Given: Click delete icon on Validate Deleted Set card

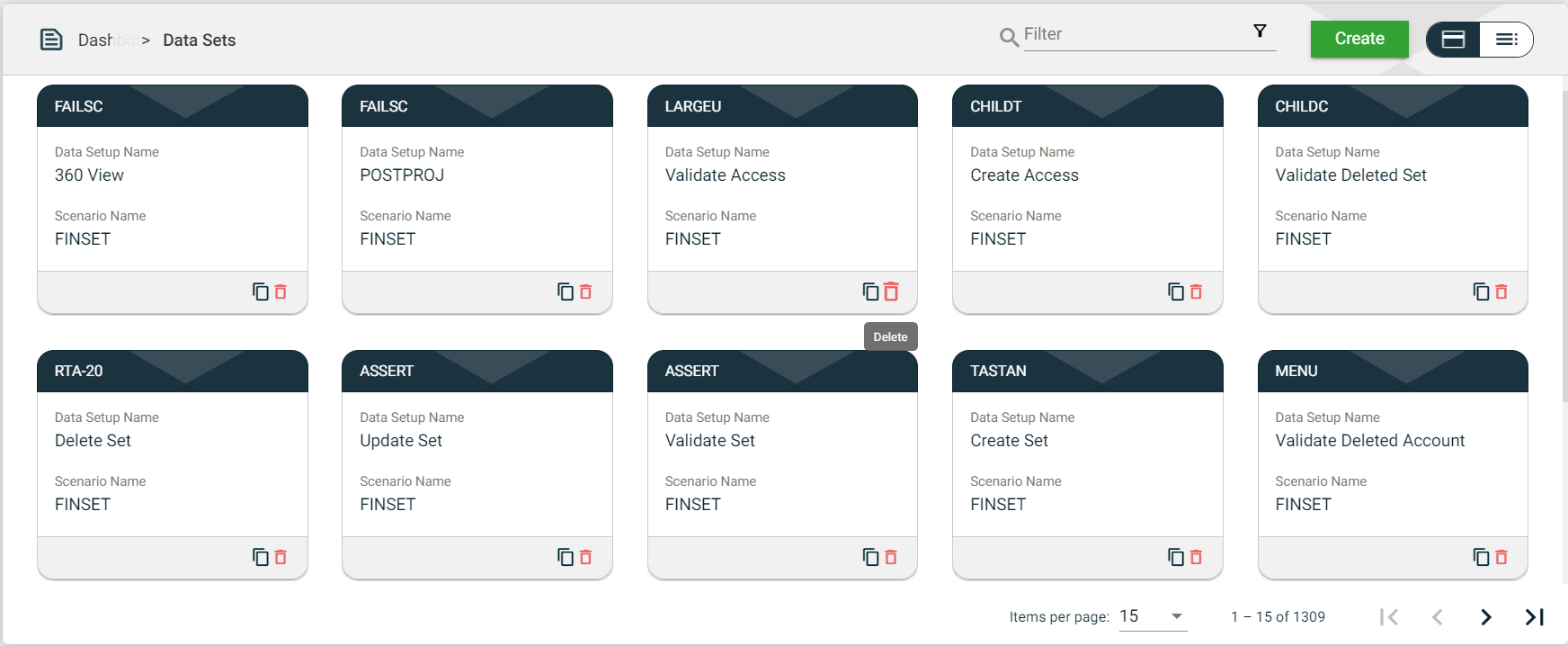Looking at the screenshot, I should click(1501, 292).
